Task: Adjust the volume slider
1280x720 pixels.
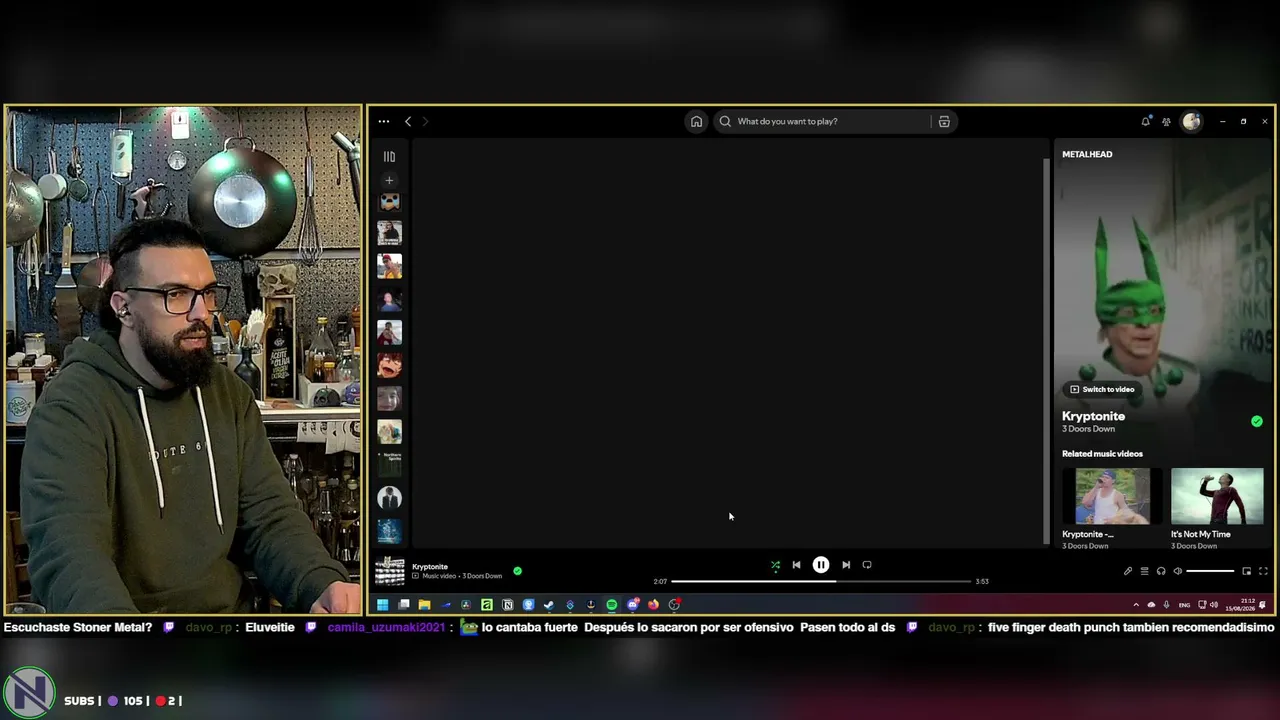Action: [1210, 571]
